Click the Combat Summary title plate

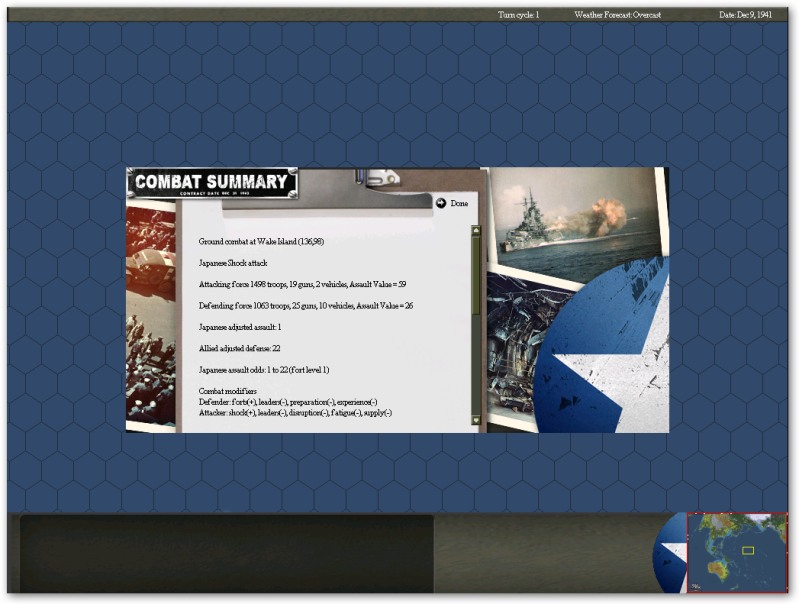click(x=211, y=182)
